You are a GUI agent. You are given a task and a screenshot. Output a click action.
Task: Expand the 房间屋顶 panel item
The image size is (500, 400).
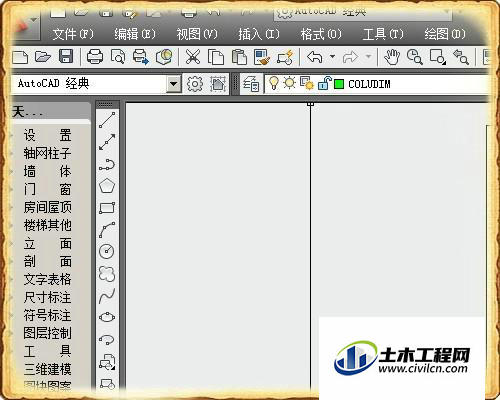(x=47, y=207)
